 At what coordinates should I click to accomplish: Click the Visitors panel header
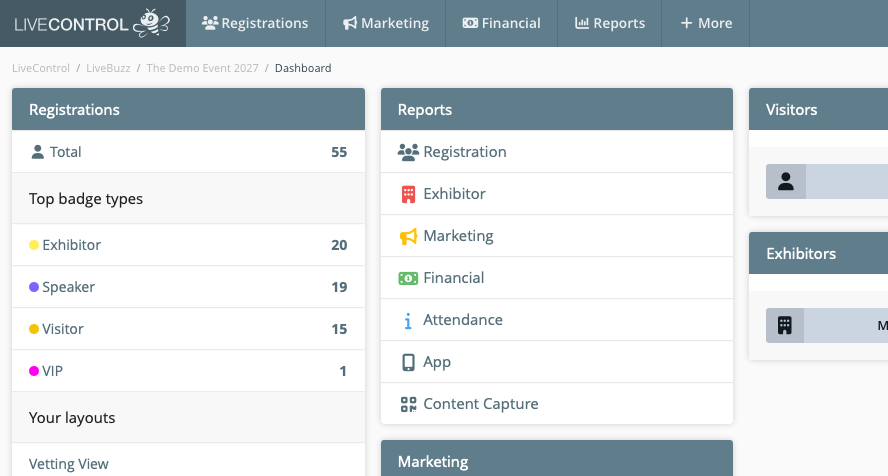(818, 109)
